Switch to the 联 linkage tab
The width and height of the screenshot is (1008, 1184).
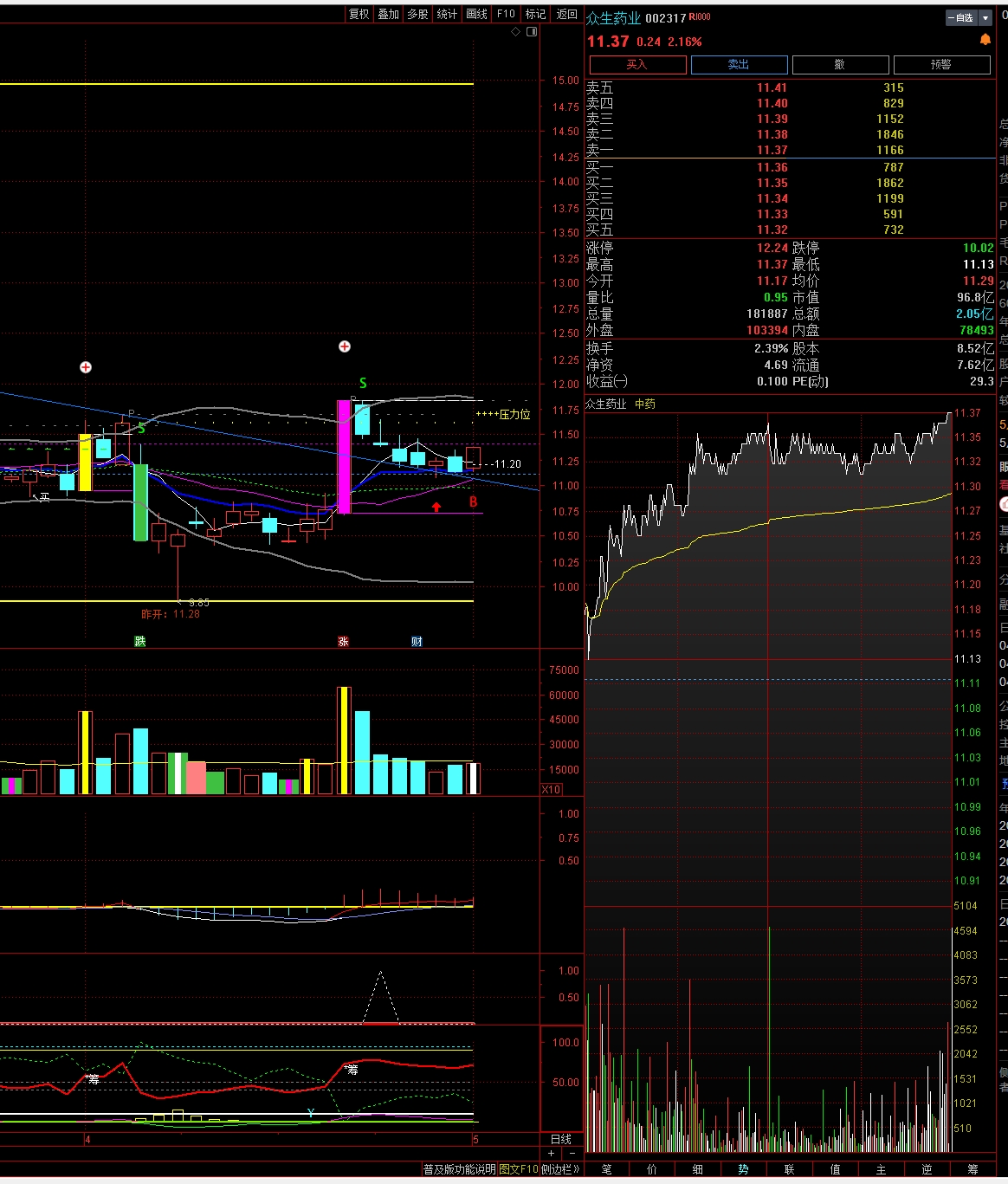789,1169
